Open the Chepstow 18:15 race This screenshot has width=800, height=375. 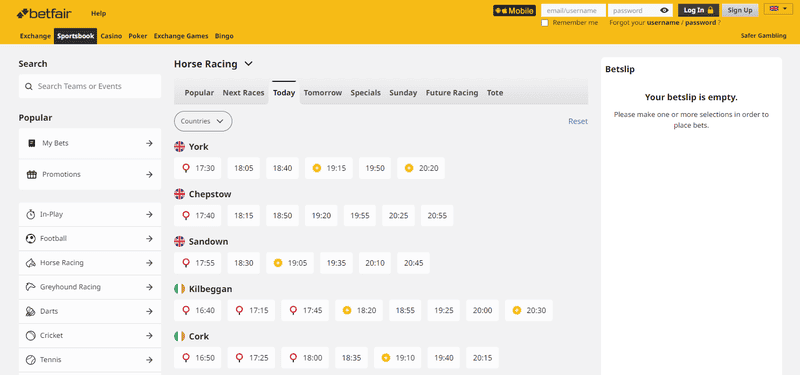tap(243, 215)
